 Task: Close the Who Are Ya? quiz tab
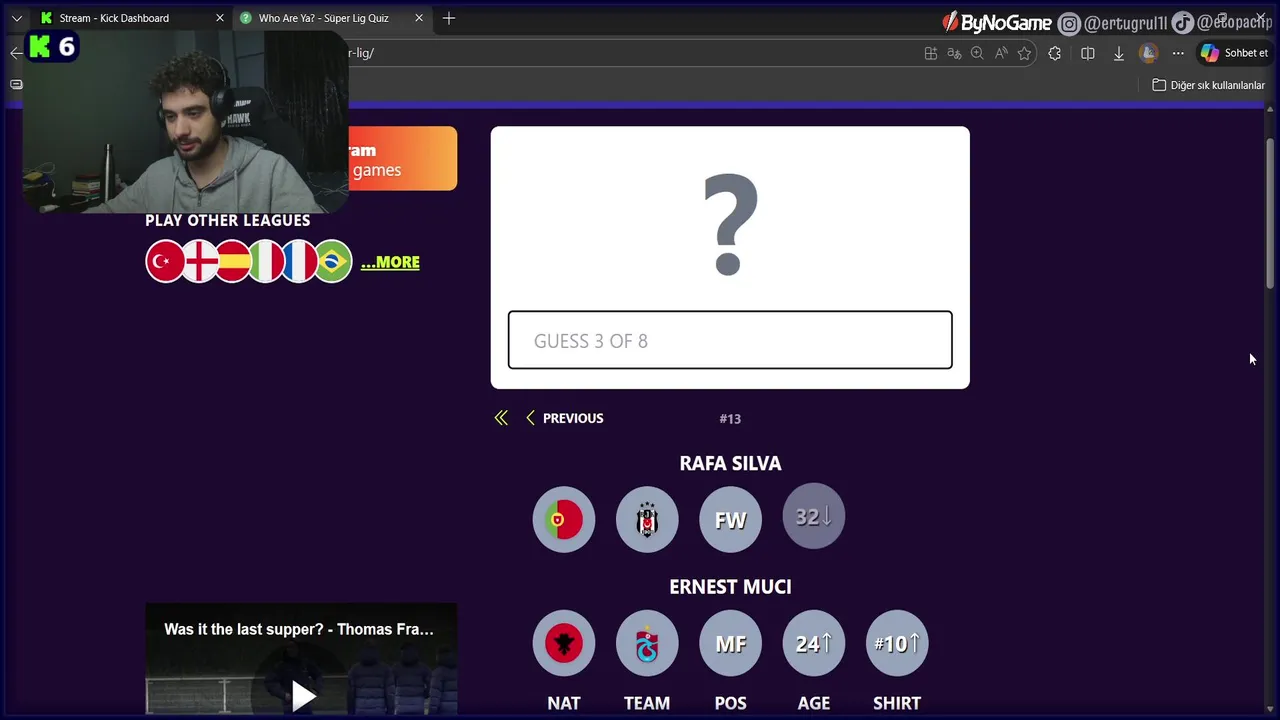click(x=419, y=18)
